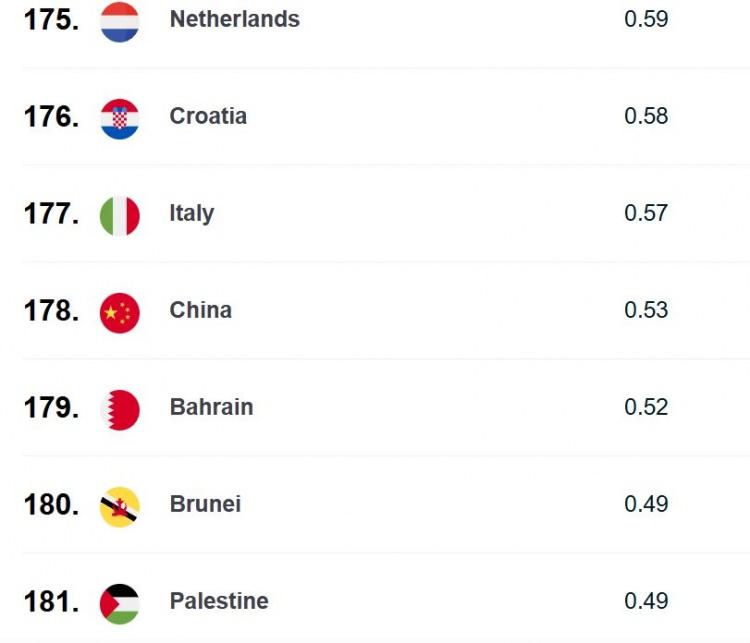Click the 0.52 value for Bahrain
750x643 pixels.
pos(646,407)
